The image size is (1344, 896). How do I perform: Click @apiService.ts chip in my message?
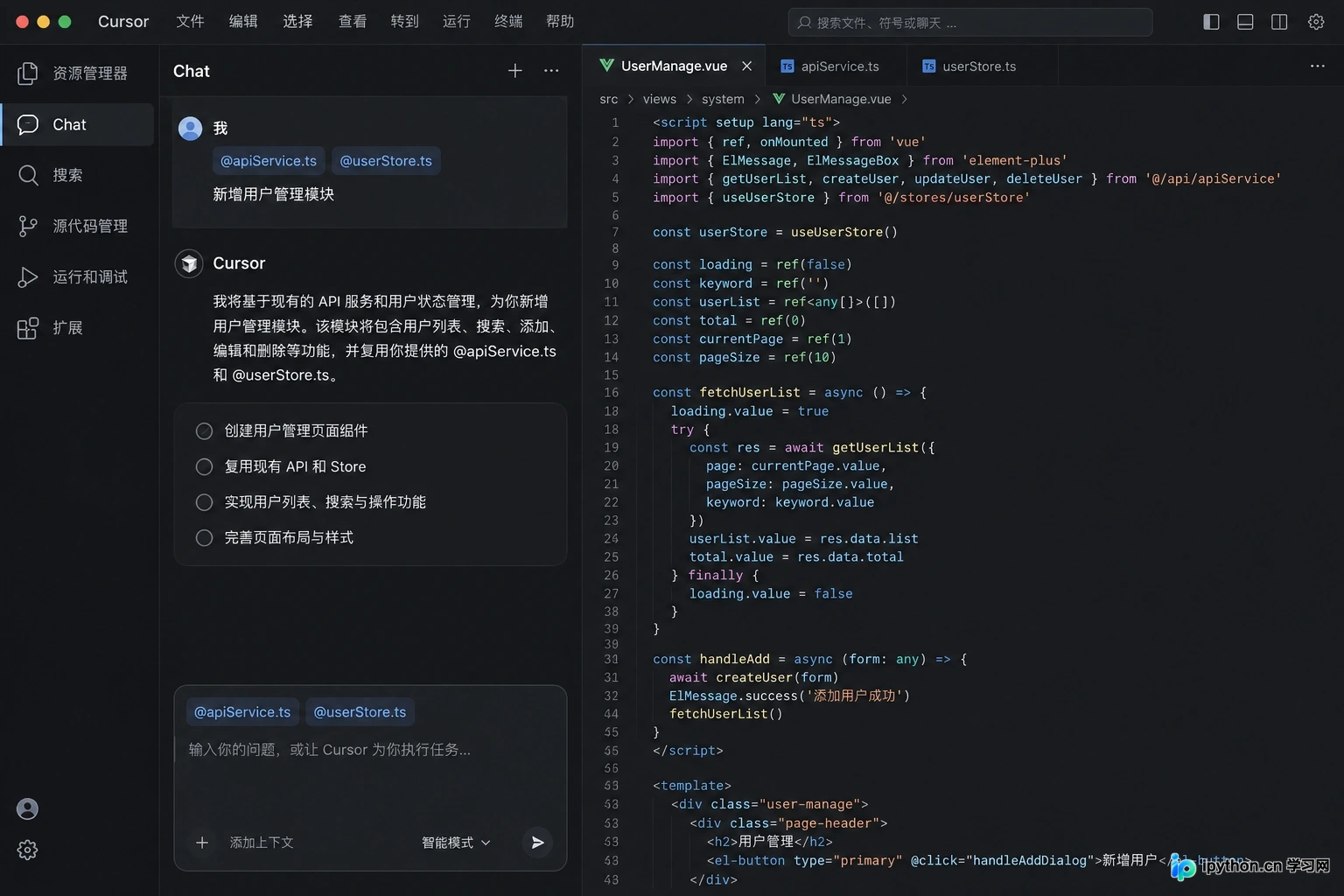pyautogui.click(x=269, y=161)
